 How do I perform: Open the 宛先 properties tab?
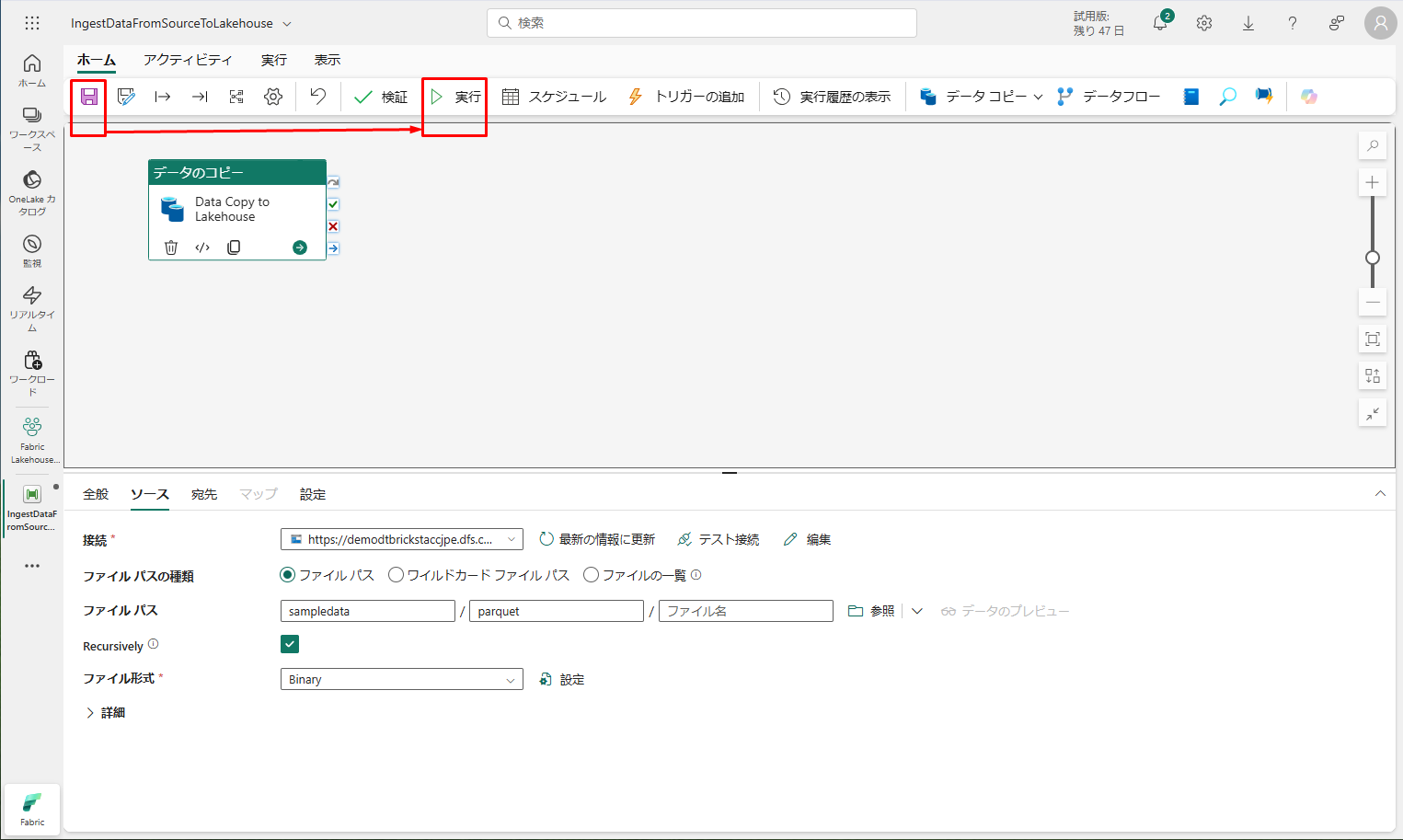pos(204,495)
